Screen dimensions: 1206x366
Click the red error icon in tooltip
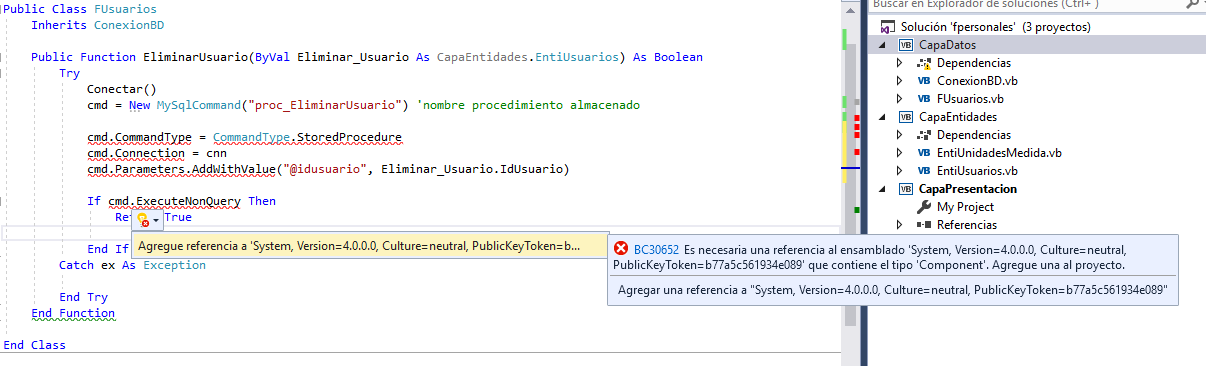621,248
